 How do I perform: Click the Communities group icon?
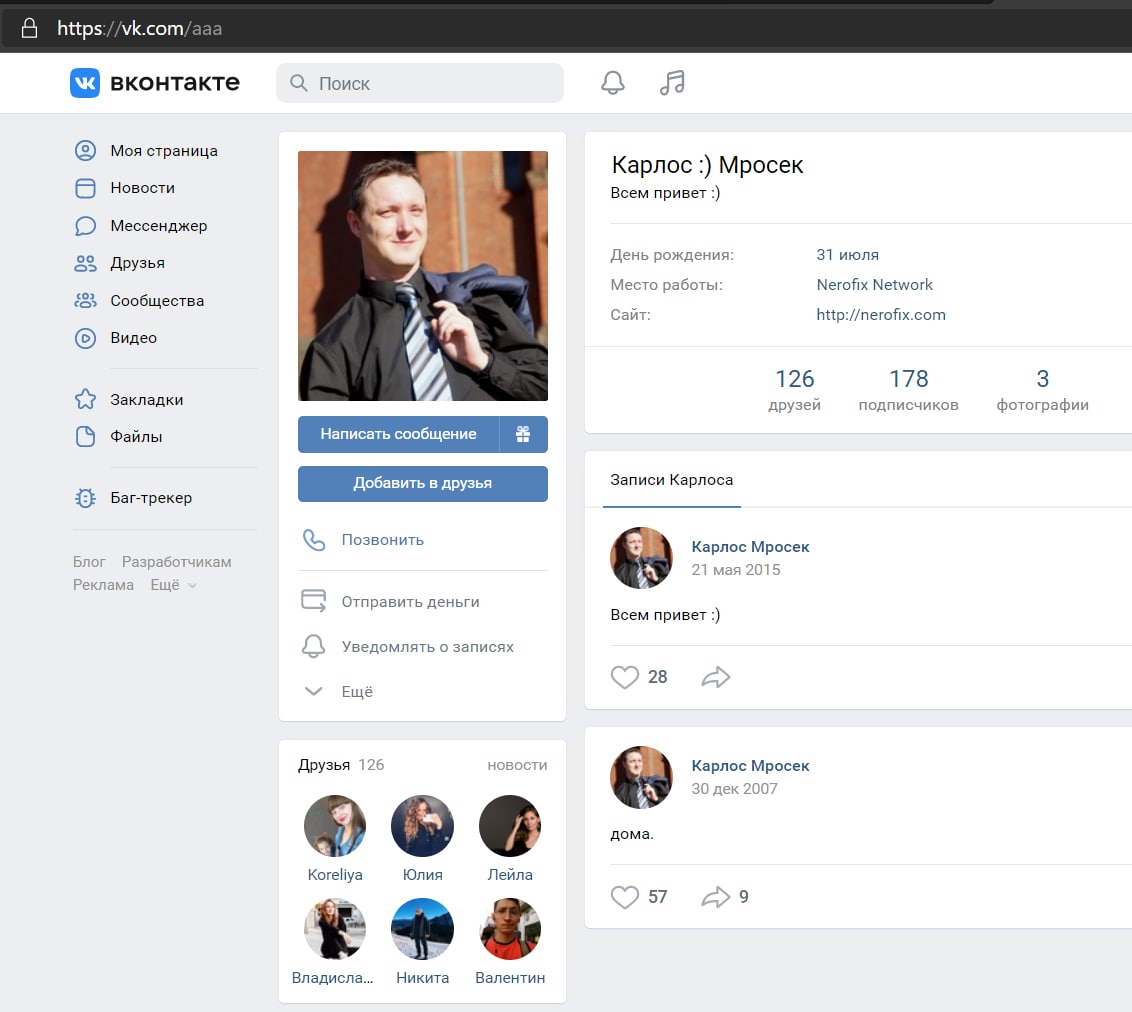click(85, 301)
